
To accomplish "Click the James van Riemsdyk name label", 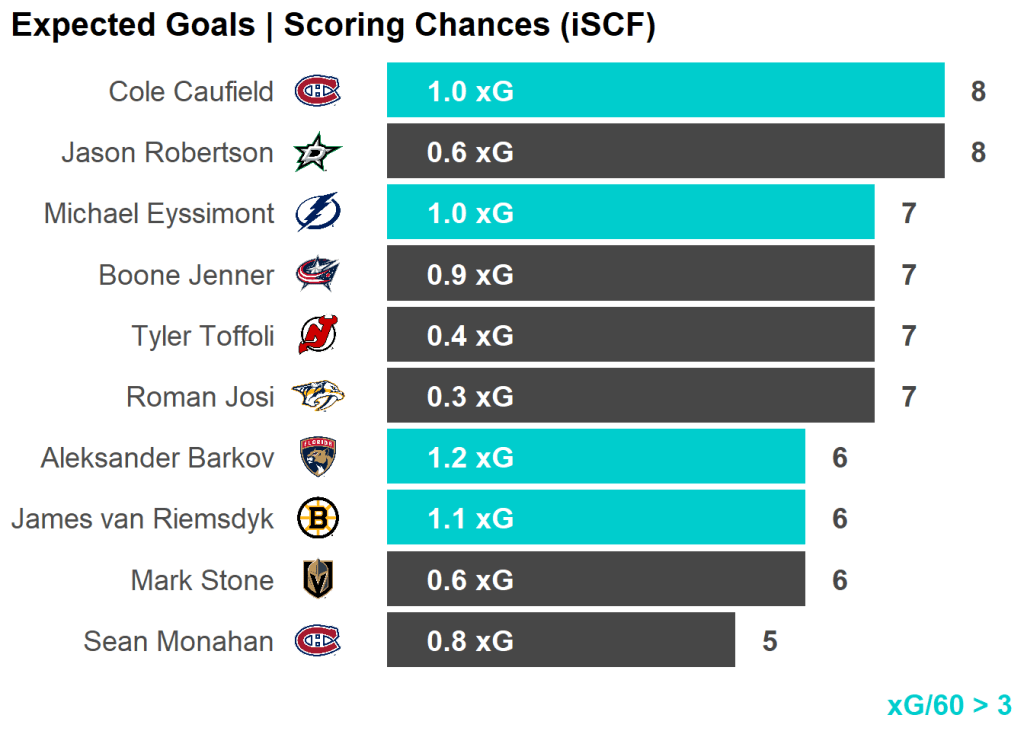I will (142, 519).
